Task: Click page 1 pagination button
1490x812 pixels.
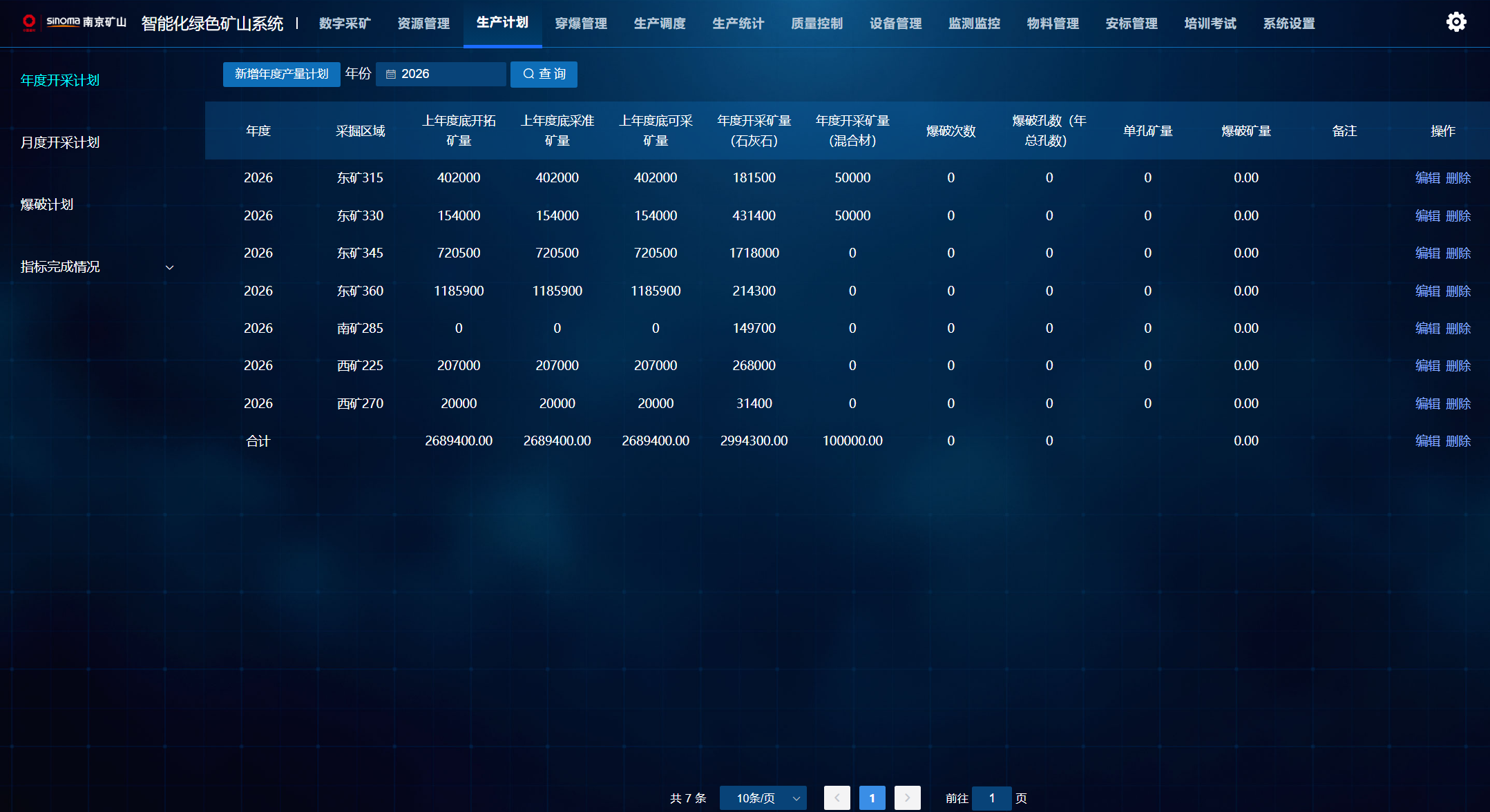Action: 872,798
